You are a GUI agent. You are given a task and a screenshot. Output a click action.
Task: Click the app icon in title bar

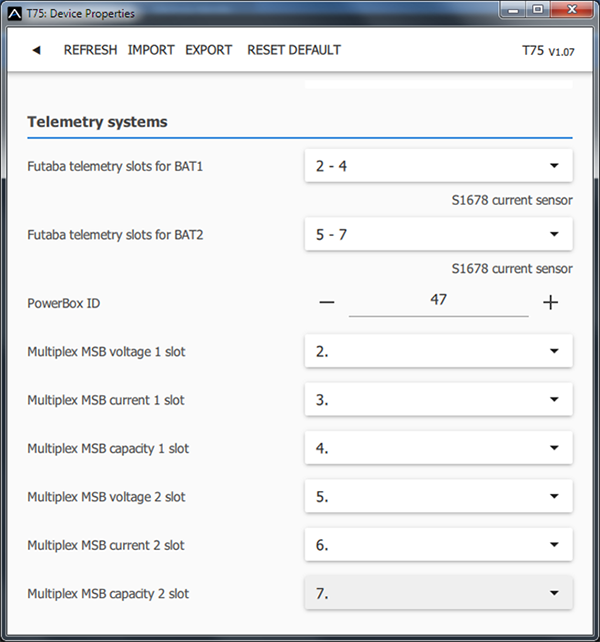coord(13,13)
